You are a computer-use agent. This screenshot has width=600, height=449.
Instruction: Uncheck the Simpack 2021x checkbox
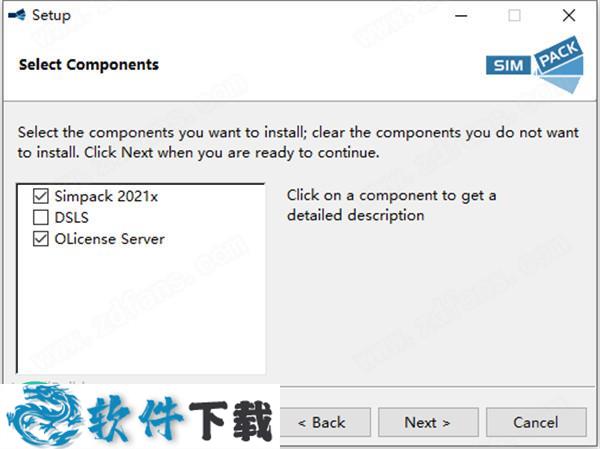(40, 196)
